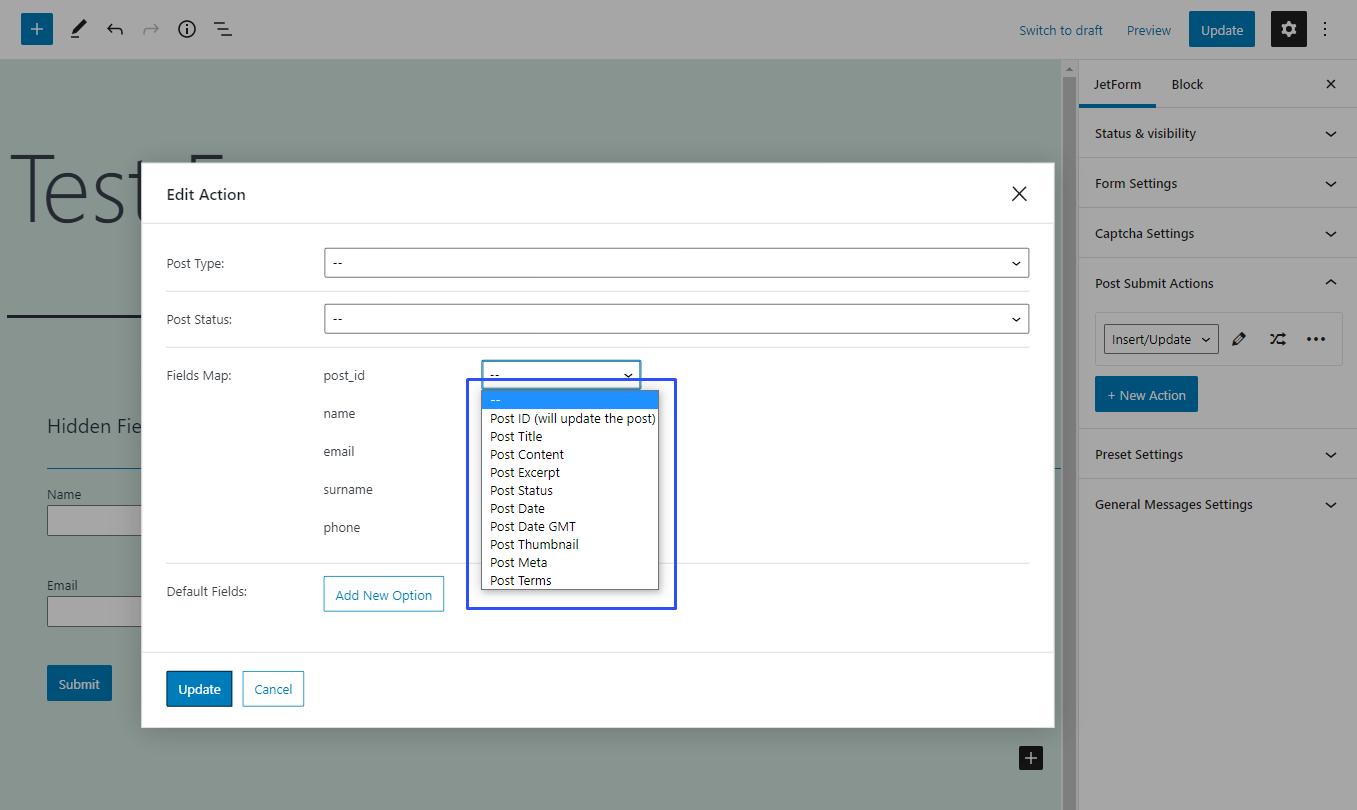Open the block inserter

pyautogui.click(x=36, y=29)
